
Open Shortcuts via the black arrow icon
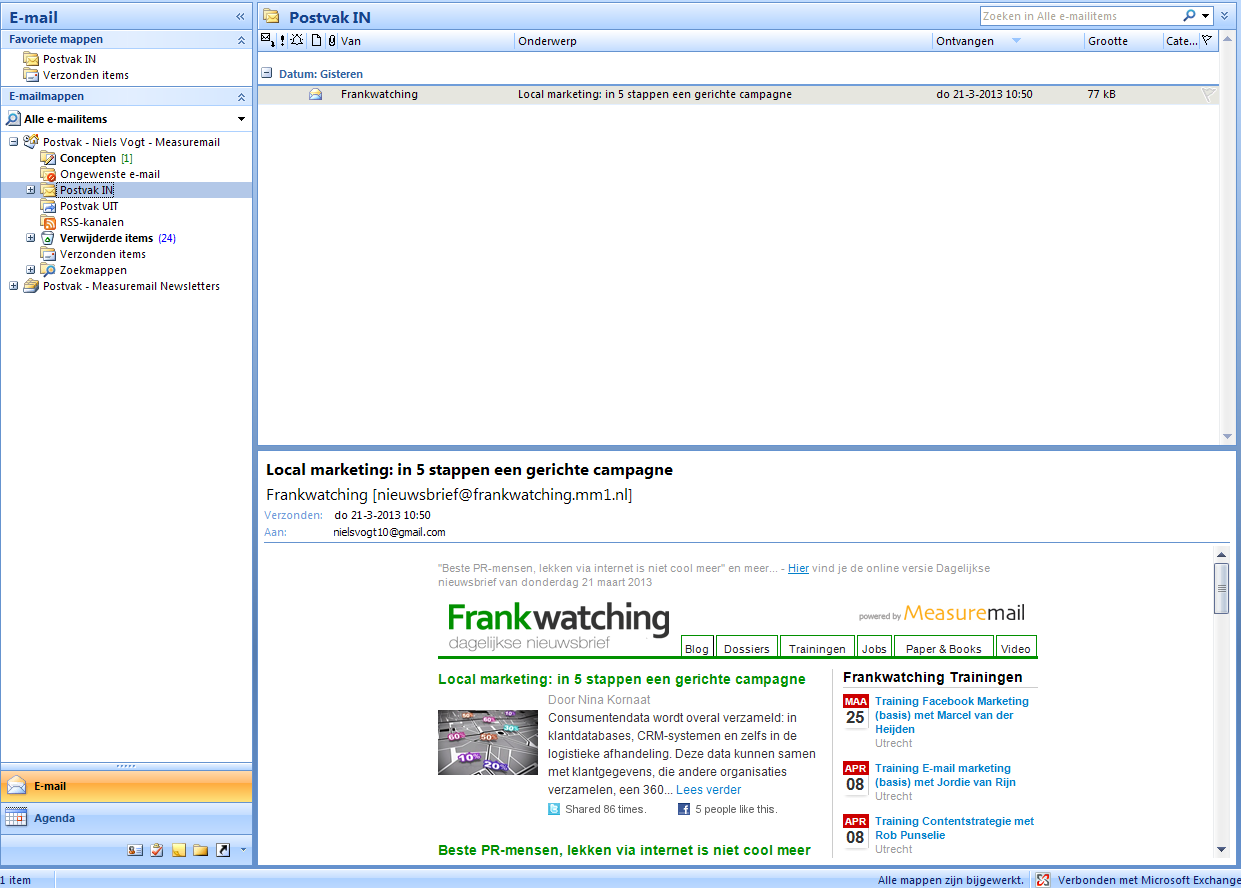pos(223,850)
